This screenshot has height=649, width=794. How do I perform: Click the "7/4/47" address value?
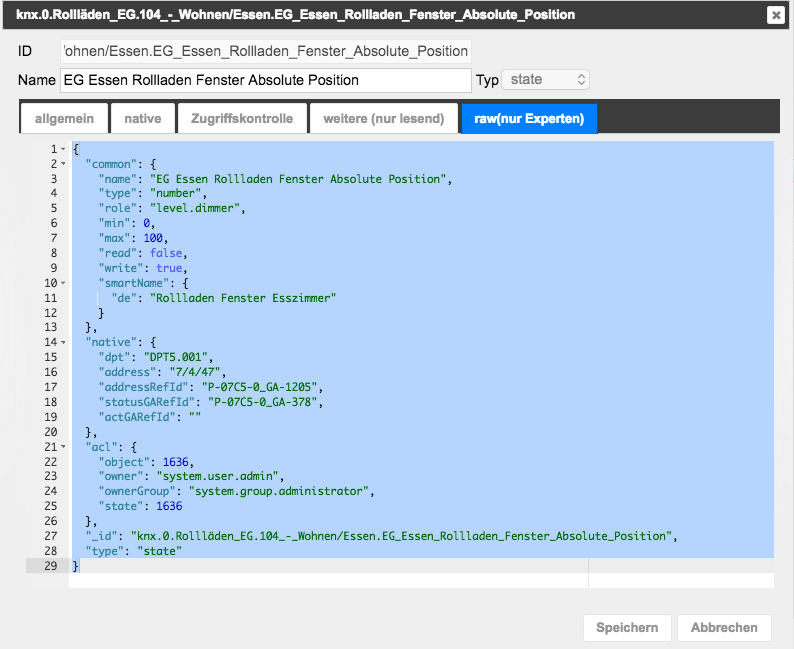click(194, 372)
